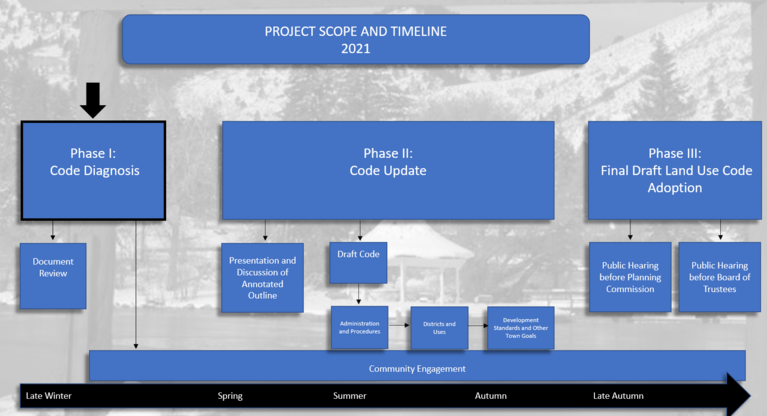
Task: Click the Document Review box
Action: click(x=53, y=276)
